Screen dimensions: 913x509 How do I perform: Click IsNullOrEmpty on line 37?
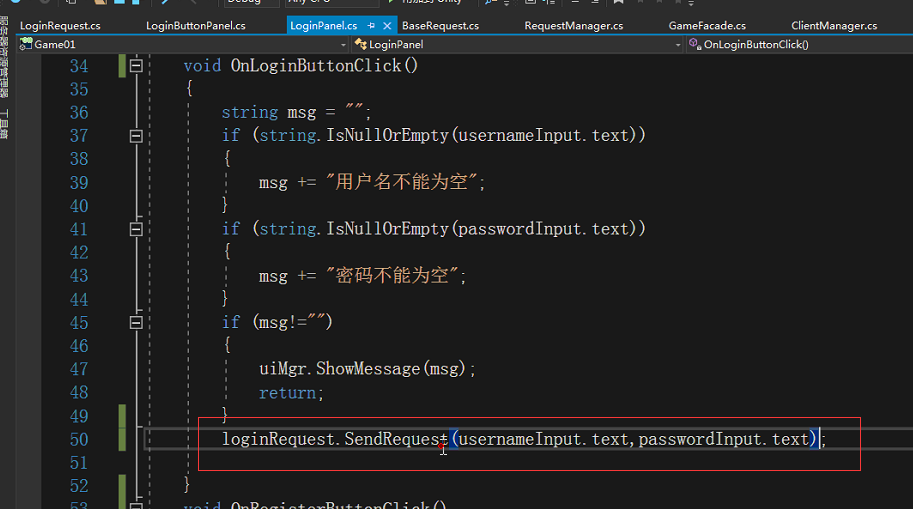pyautogui.click(x=387, y=135)
